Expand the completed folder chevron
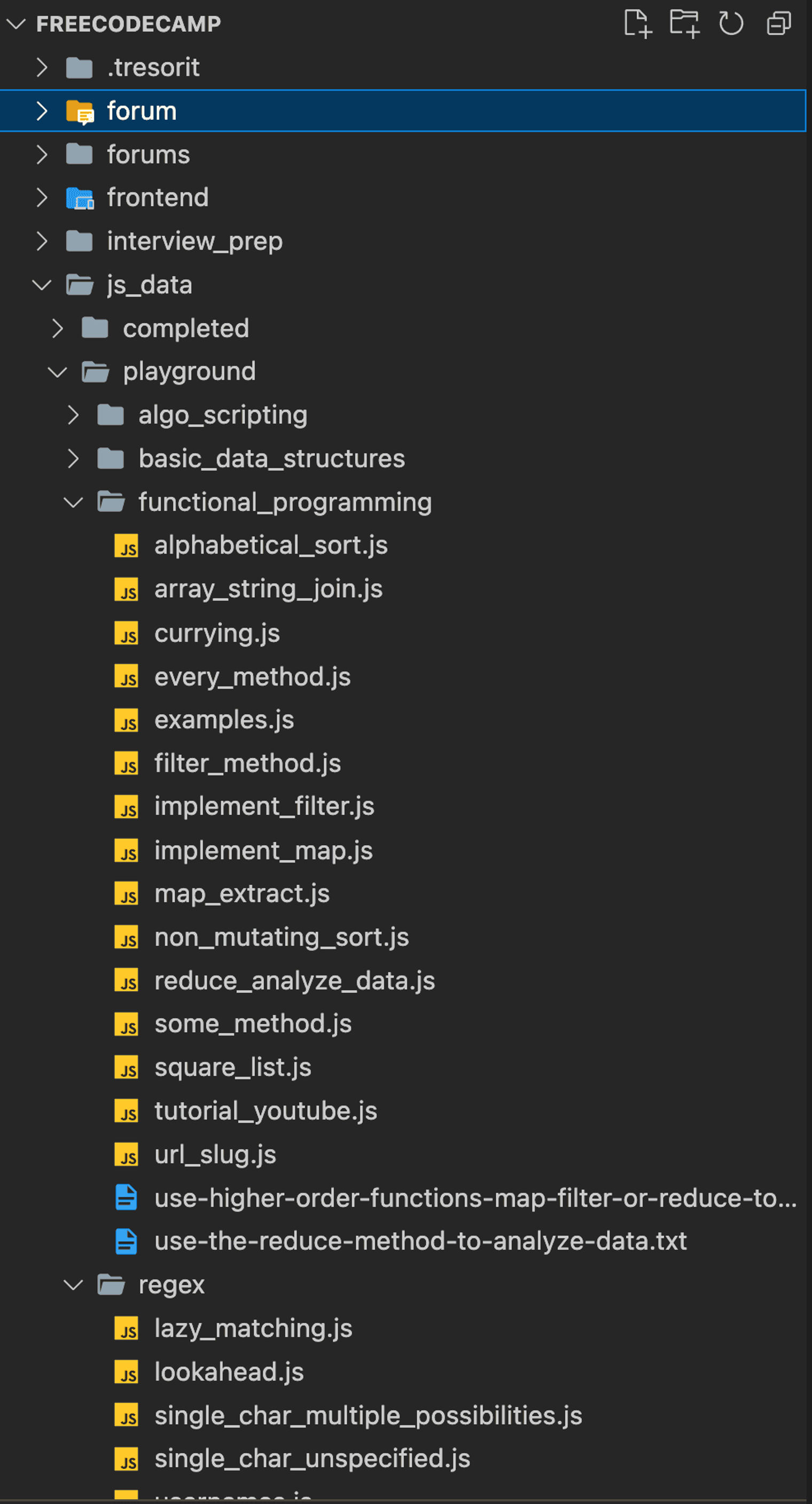Screen dimensions: 812x1504 [x=58, y=329]
